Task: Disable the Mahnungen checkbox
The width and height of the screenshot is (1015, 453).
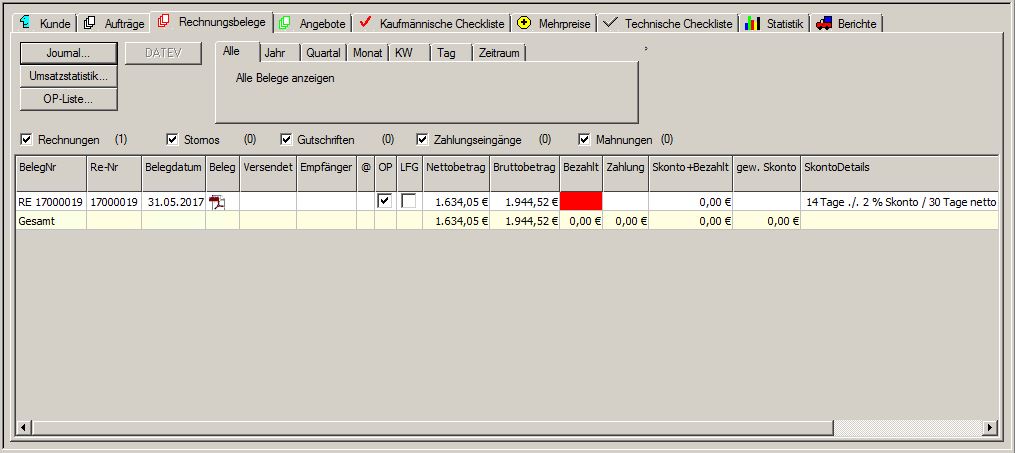Action: [584, 140]
